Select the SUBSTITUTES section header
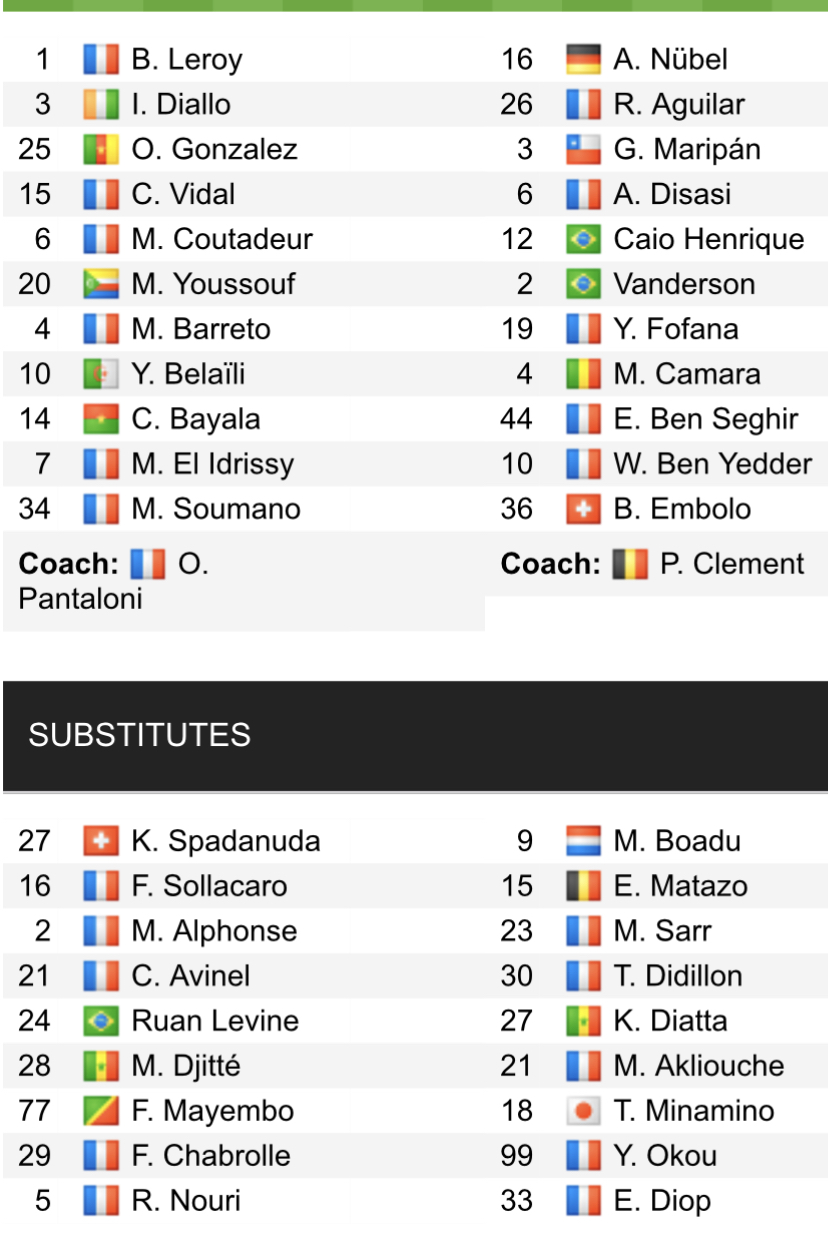Screen dimensions: 828x1243 coord(139,736)
